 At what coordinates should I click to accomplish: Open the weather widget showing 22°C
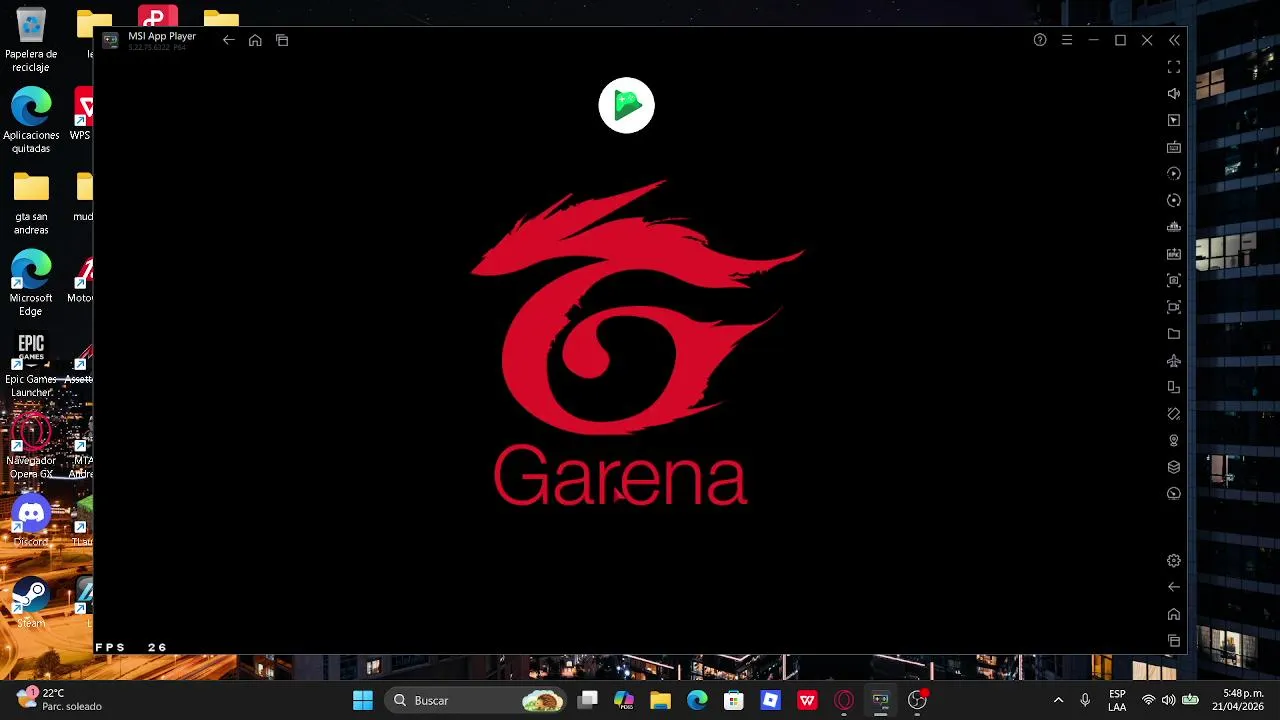60,700
